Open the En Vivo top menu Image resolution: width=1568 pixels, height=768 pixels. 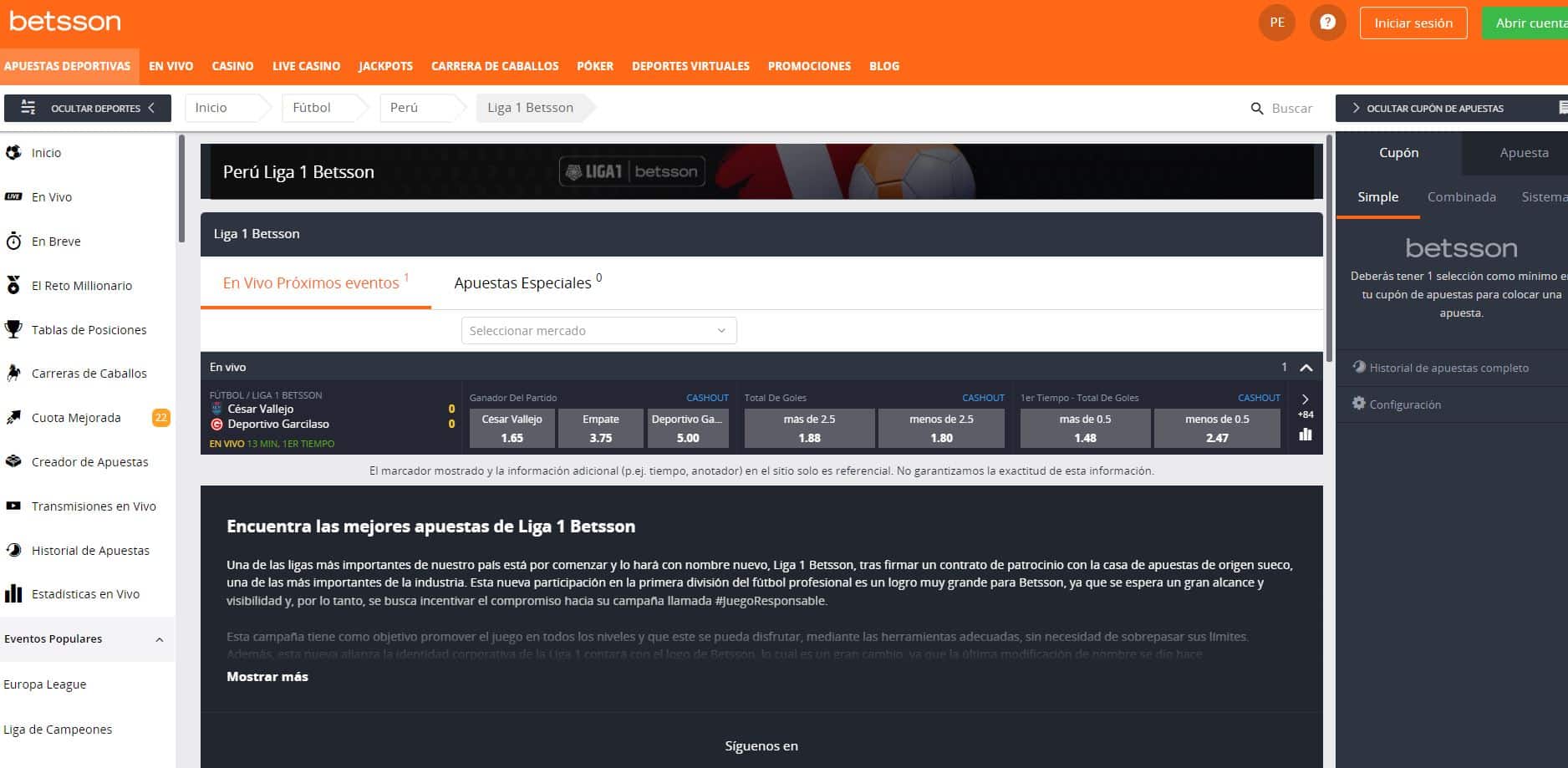pos(171,66)
